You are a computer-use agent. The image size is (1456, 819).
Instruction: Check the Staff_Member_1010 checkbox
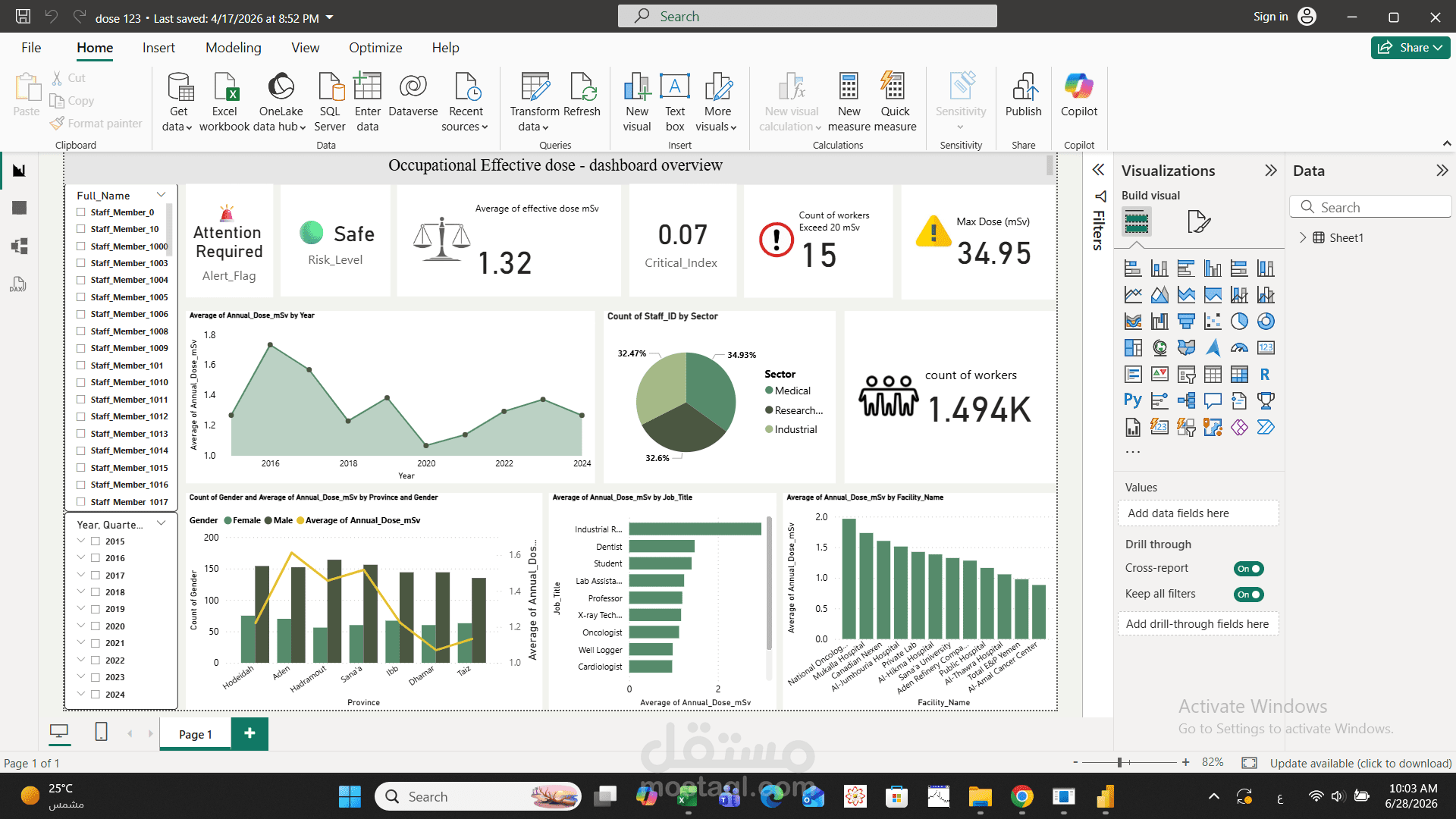point(80,382)
